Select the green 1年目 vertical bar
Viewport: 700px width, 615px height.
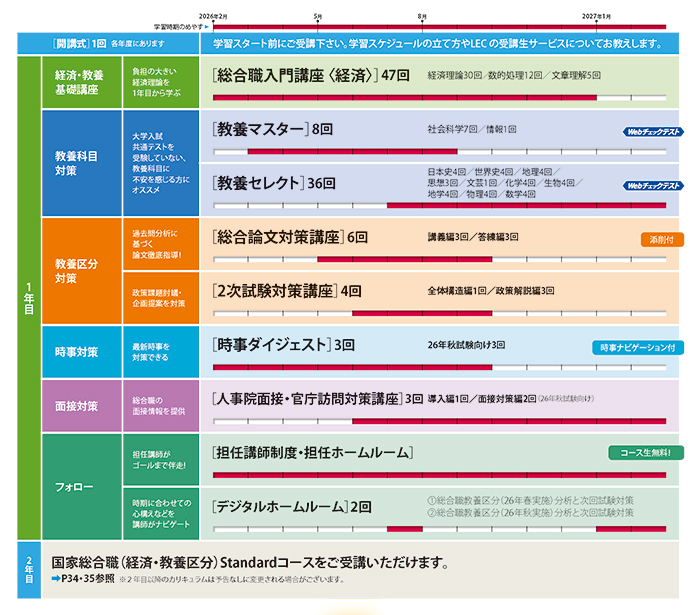coord(29,297)
